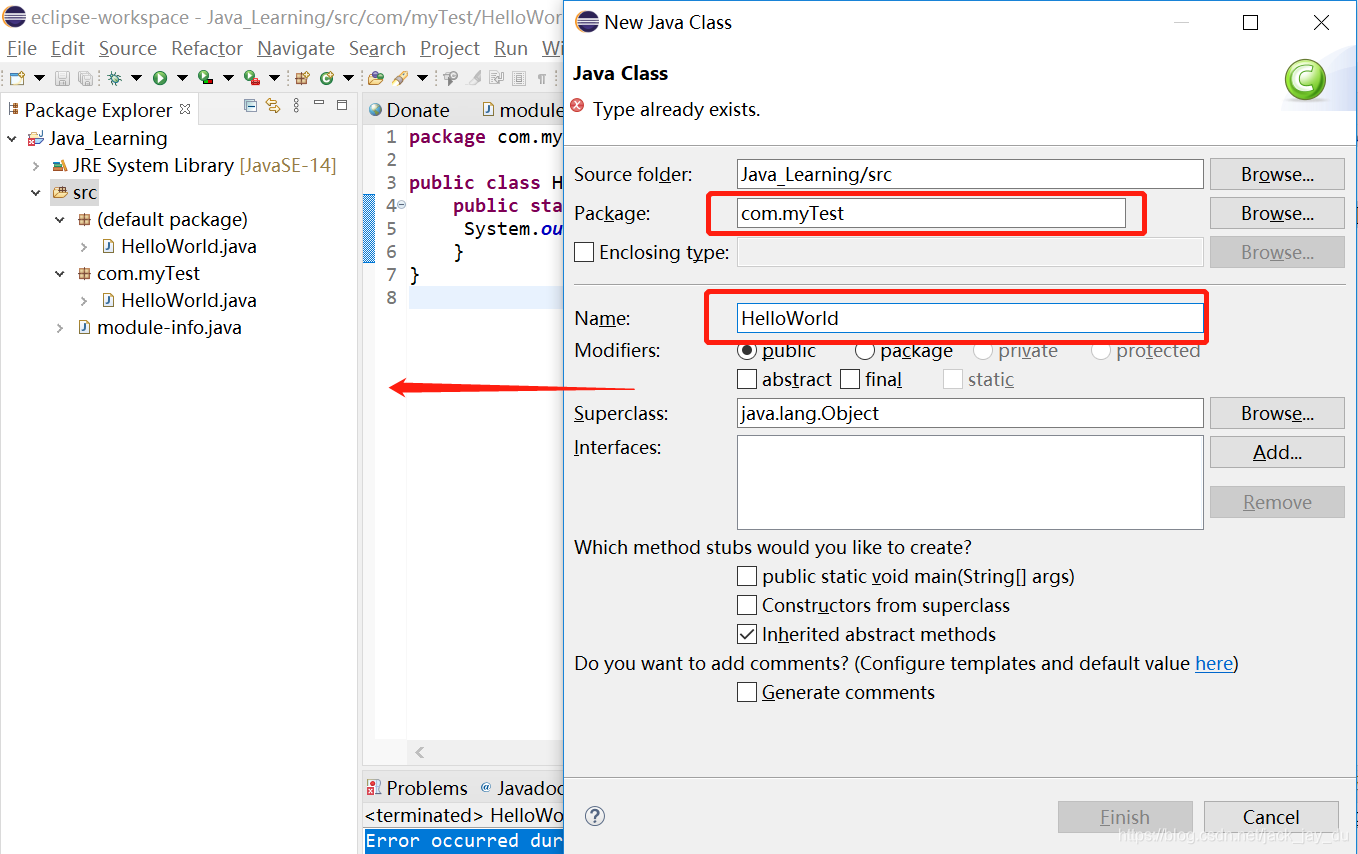1358x854 pixels.
Task: Open the Source menu
Action: (x=128, y=48)
